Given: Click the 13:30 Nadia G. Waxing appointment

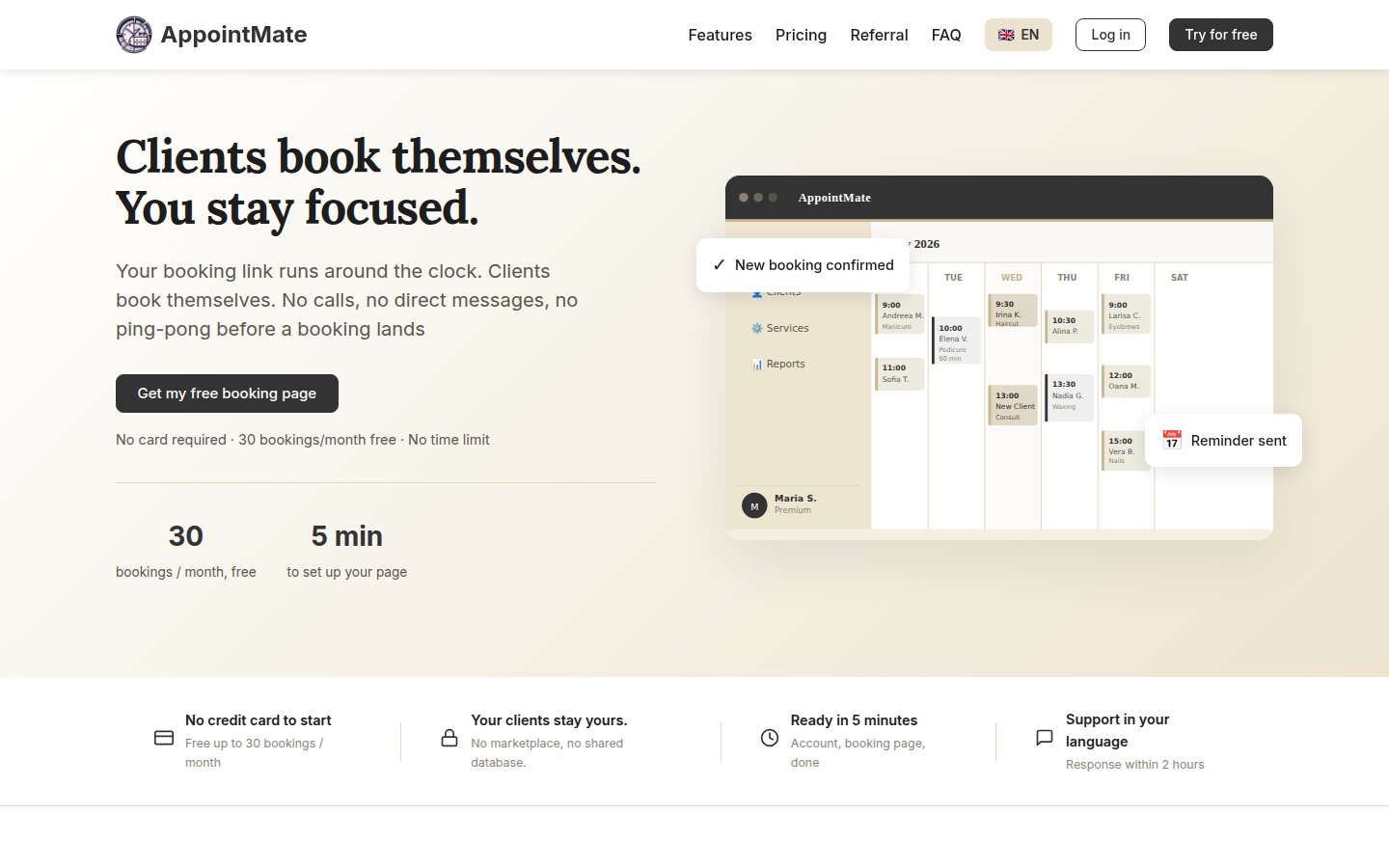Looking at the screenshot, I should (x=1070, y=397).
